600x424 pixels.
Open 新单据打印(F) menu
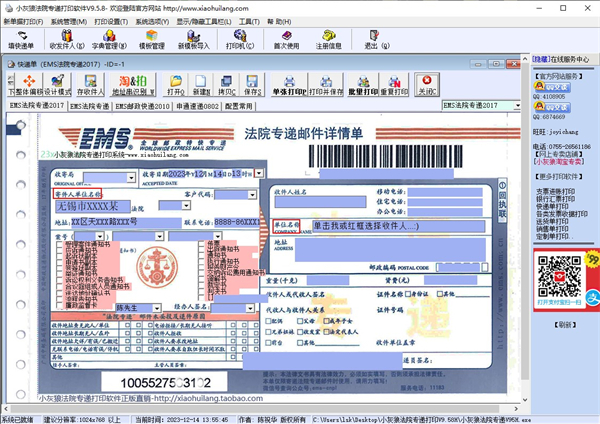tap(23, 22)
